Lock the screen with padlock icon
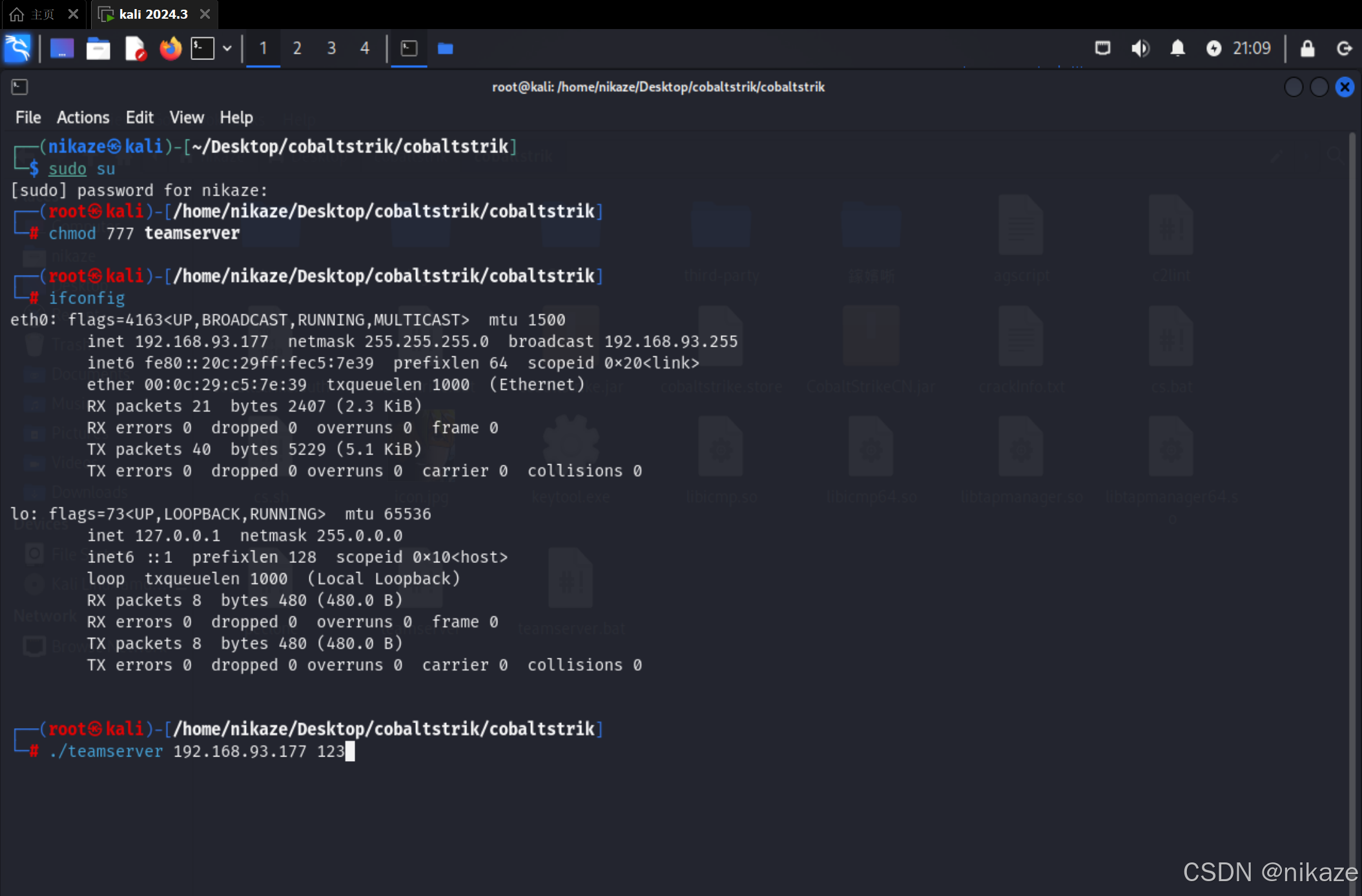The width and height of the screenshot is (1362, 896). pyautogui.click(x=1307, y=48)
